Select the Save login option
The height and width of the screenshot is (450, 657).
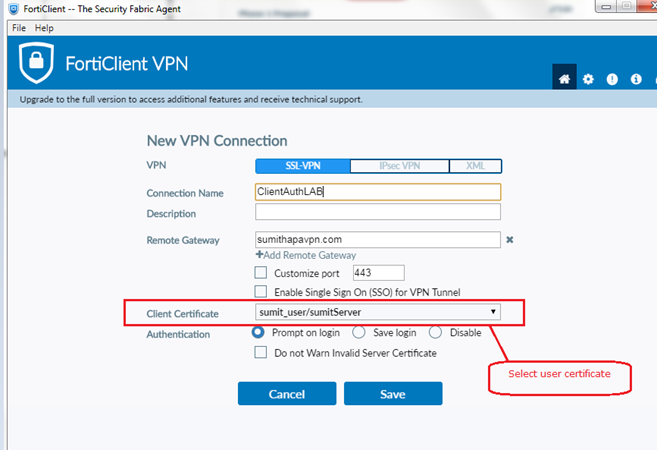[359, 332]
